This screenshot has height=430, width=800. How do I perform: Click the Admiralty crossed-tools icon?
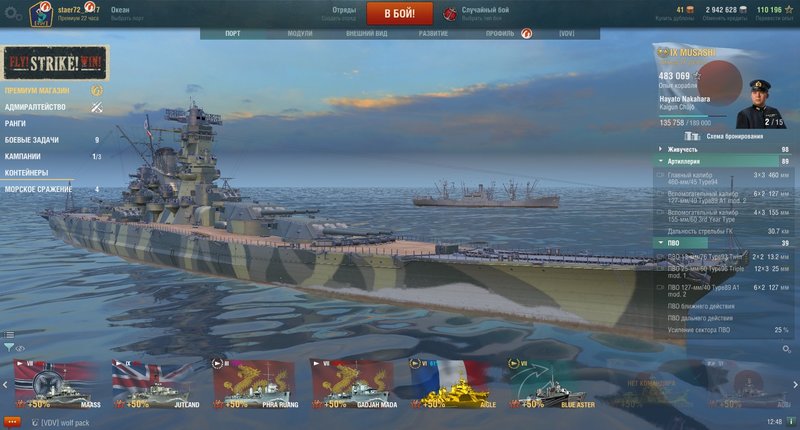point(96,107)
